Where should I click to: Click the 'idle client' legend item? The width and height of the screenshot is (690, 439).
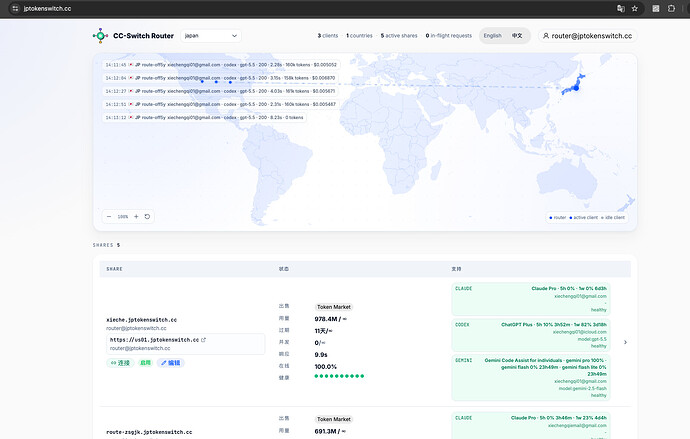pos(613,217)
